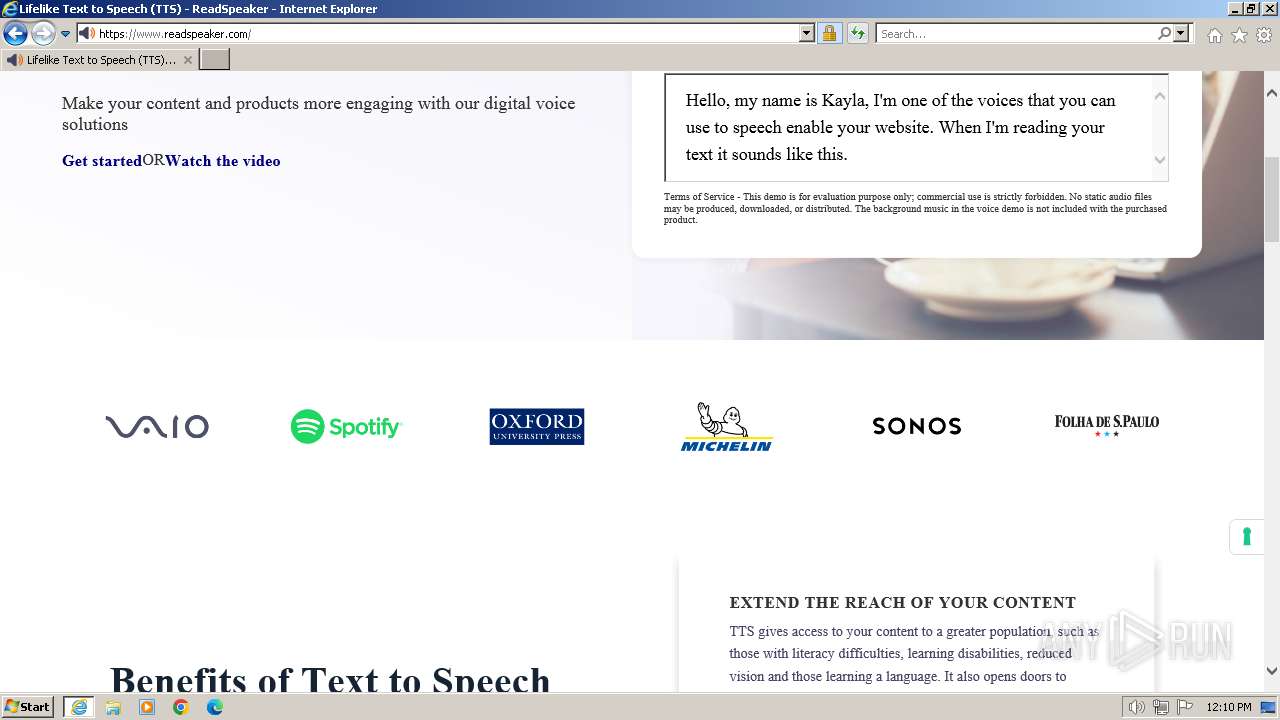
Task: Open the Windows Start menu
Action: [27, 707]
